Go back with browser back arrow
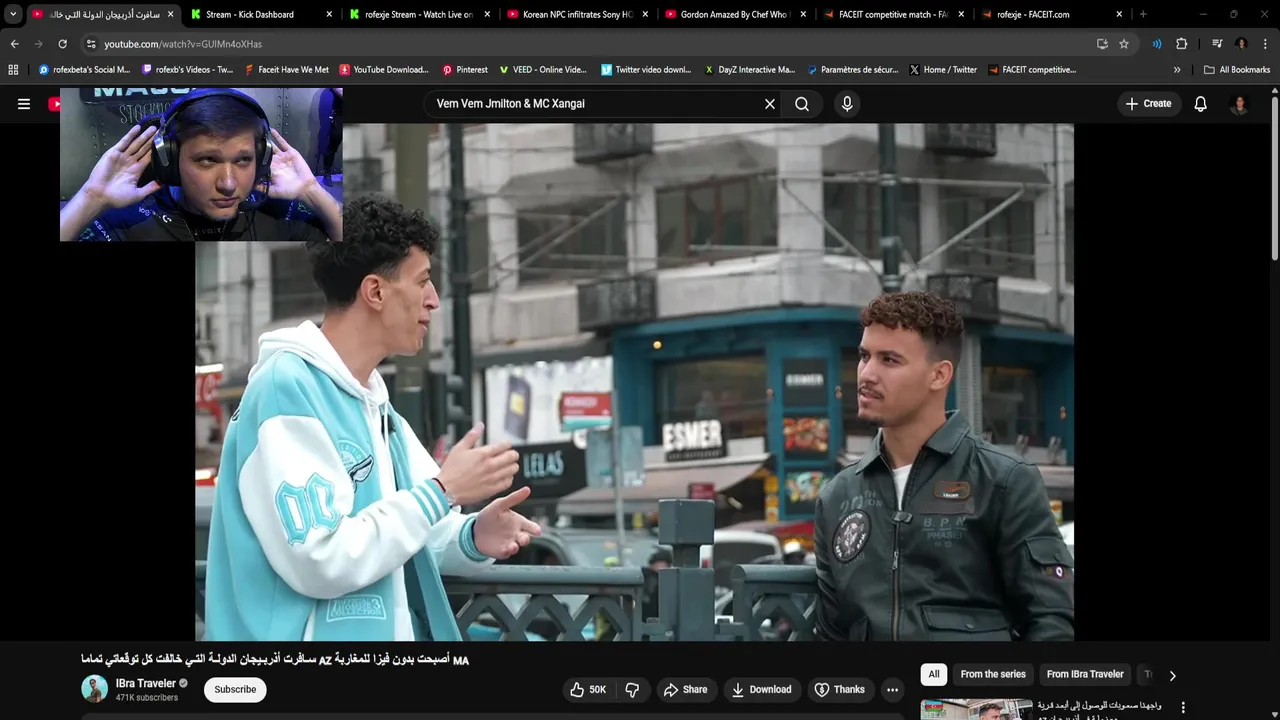Image resolution: width=1280 pixels, height=720 pixels. coord(14,44)
